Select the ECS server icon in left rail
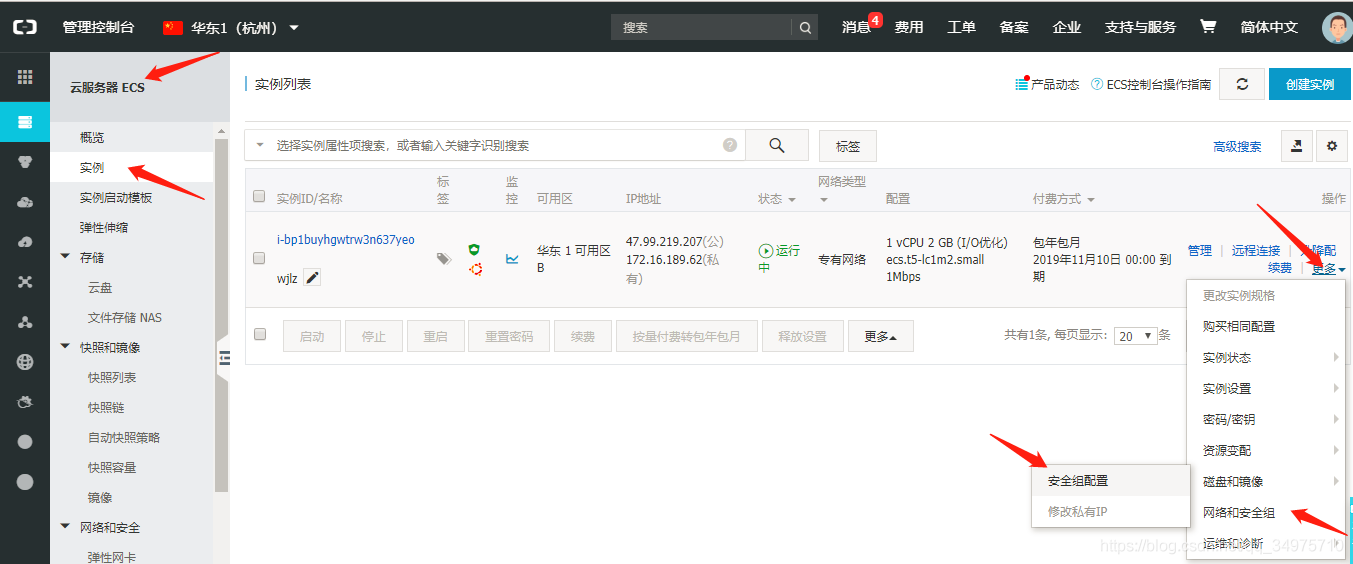Viewport: 1353px width, 564px height. 25,122
